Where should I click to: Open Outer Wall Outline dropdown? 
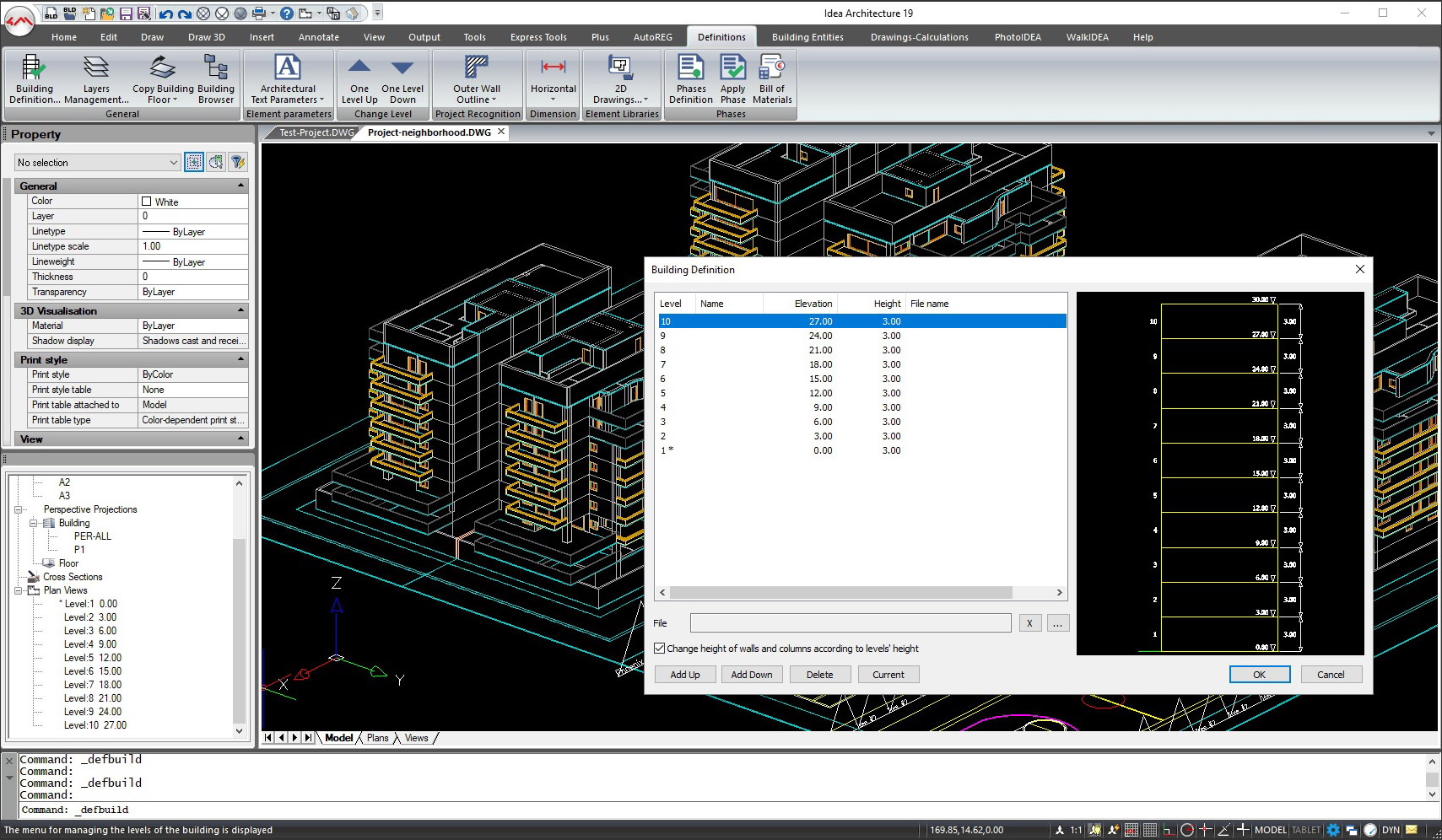click(477, 79)
